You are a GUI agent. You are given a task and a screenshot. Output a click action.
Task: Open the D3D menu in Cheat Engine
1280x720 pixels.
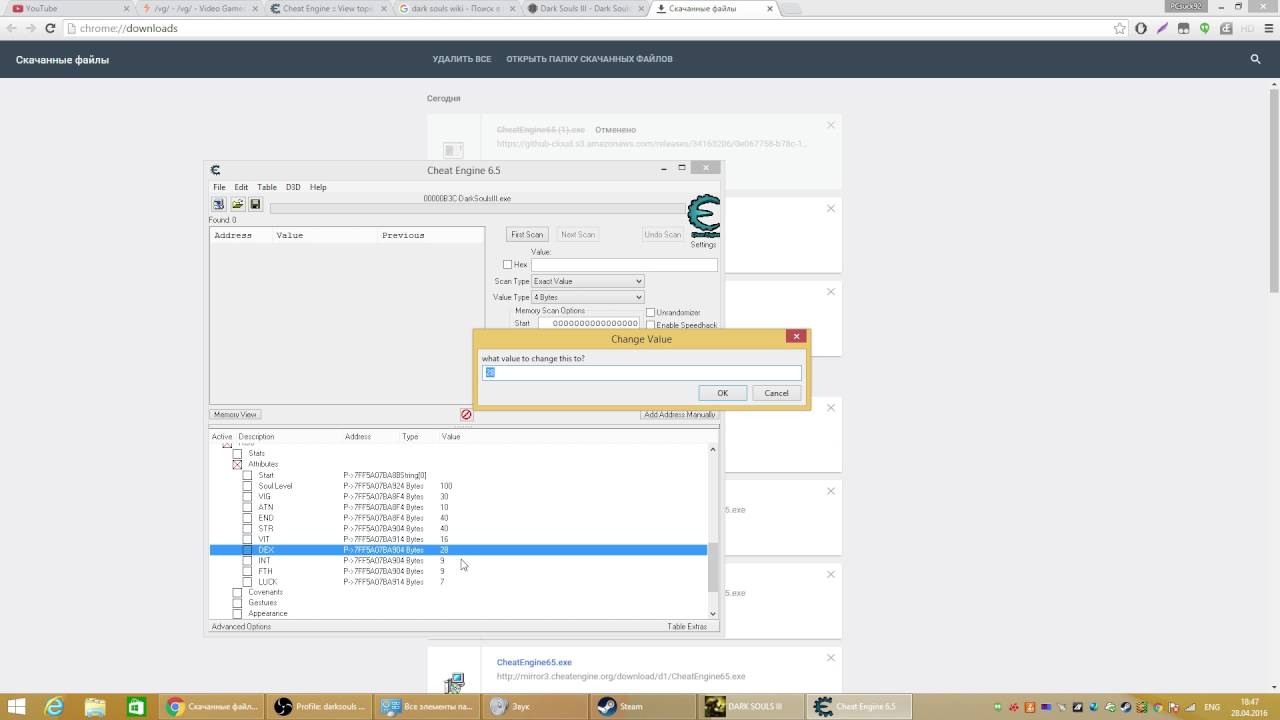point(293,187)
